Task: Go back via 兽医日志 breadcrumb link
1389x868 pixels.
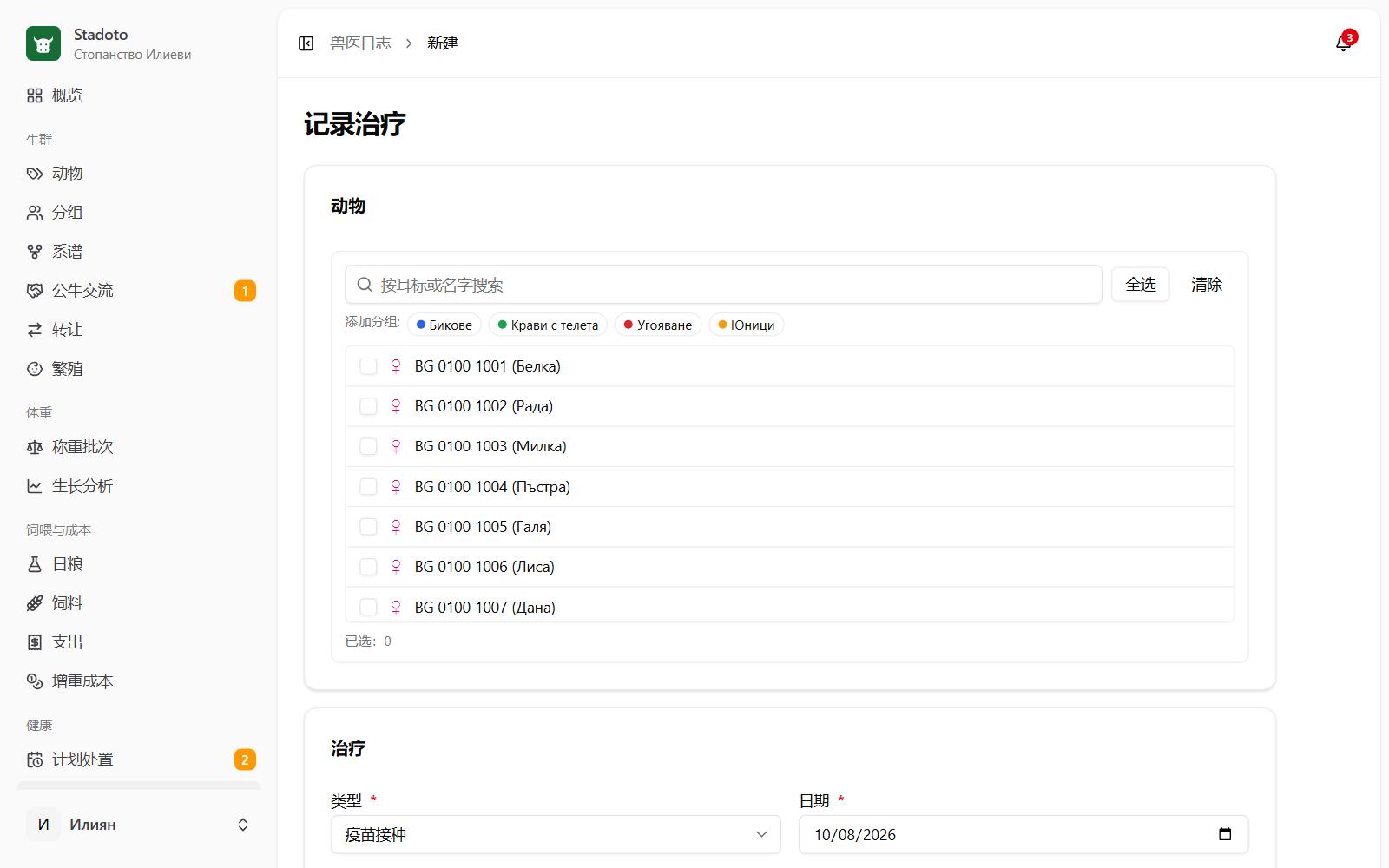Action: pyautogui.click(x=360, y=43)
